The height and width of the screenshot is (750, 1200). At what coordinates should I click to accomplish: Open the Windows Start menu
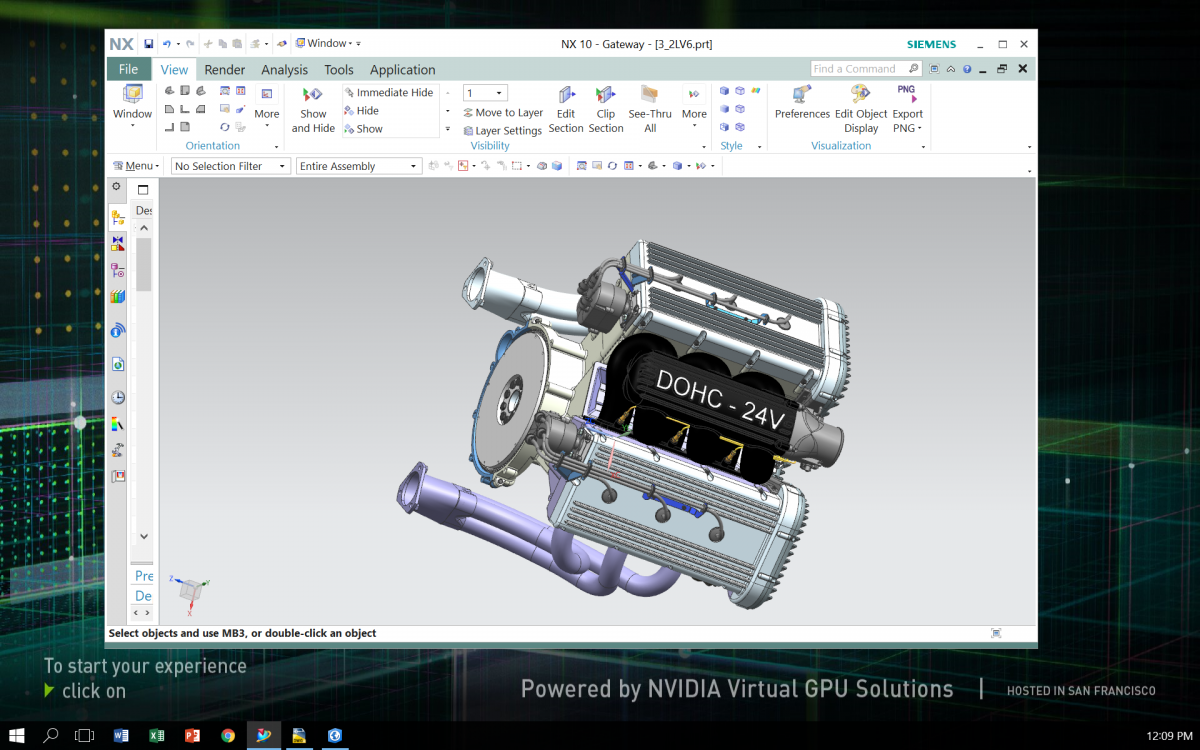17,735
